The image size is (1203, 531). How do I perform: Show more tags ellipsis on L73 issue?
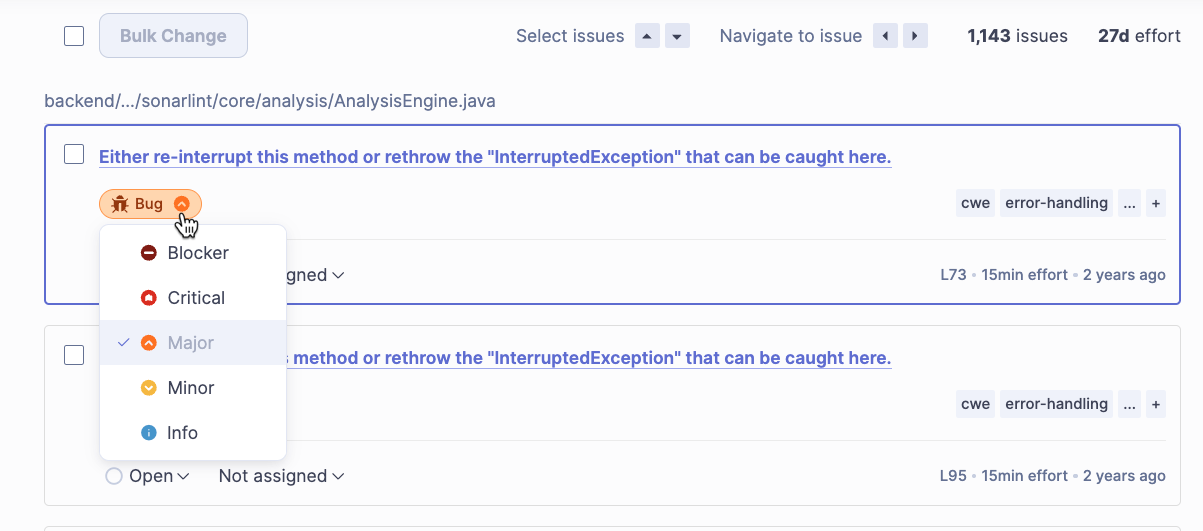click(1130, 203)
